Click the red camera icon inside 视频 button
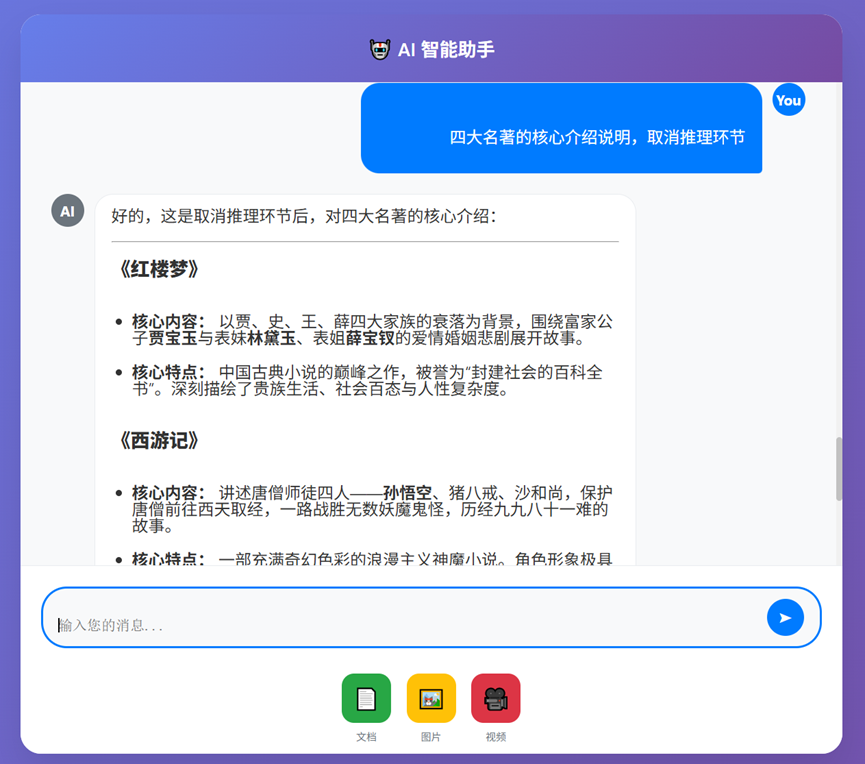The image size is (865, 764). 496,698
